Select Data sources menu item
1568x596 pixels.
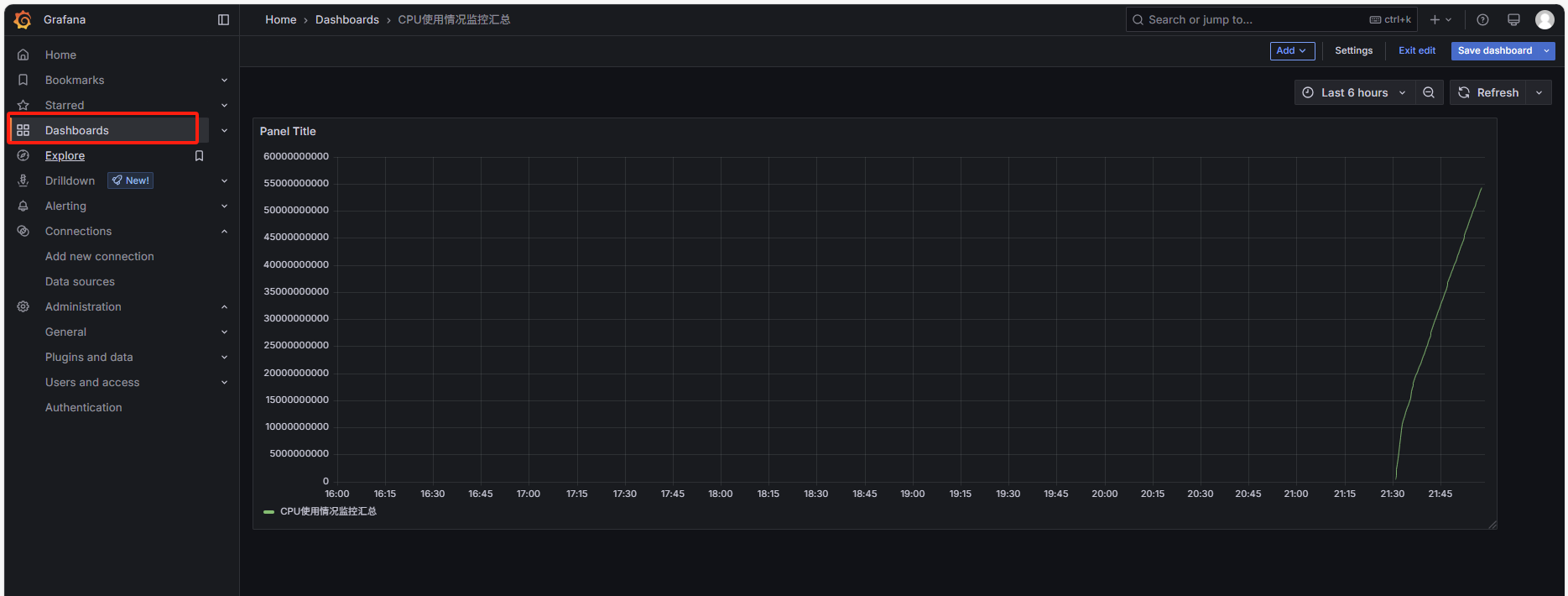click(x=80, y=281)
